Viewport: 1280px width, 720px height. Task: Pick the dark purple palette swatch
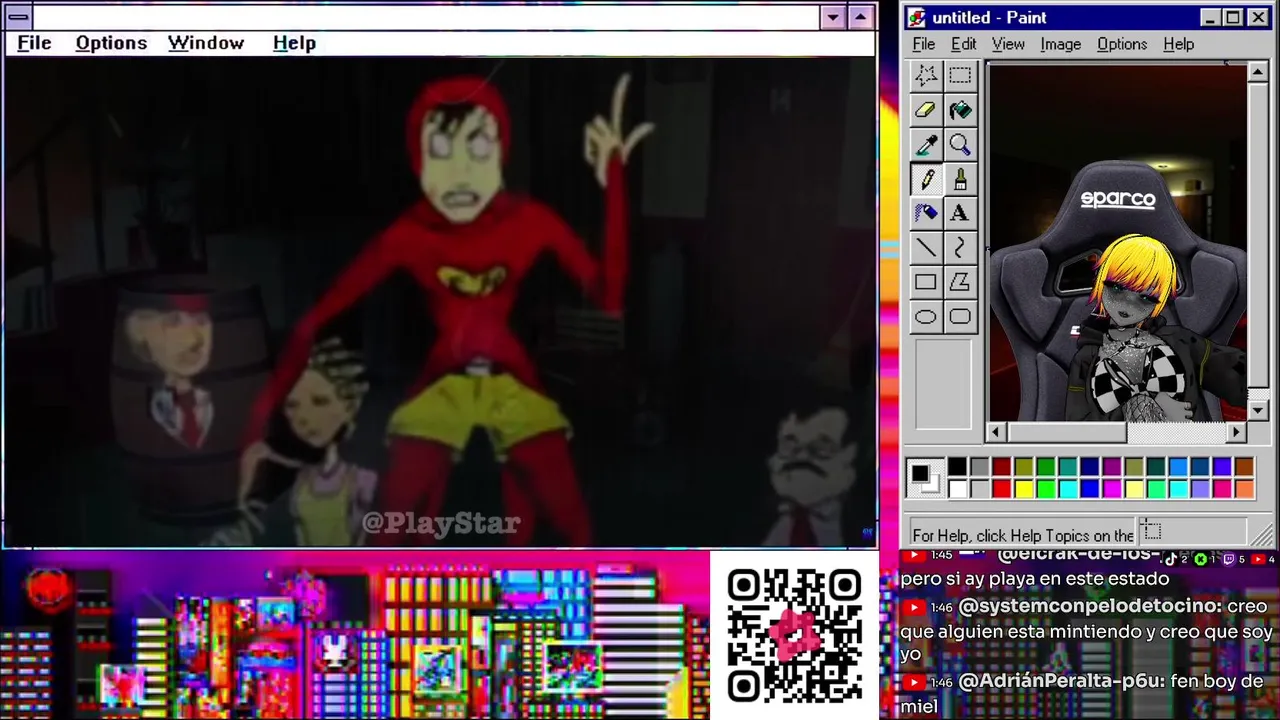point(1111,467)
